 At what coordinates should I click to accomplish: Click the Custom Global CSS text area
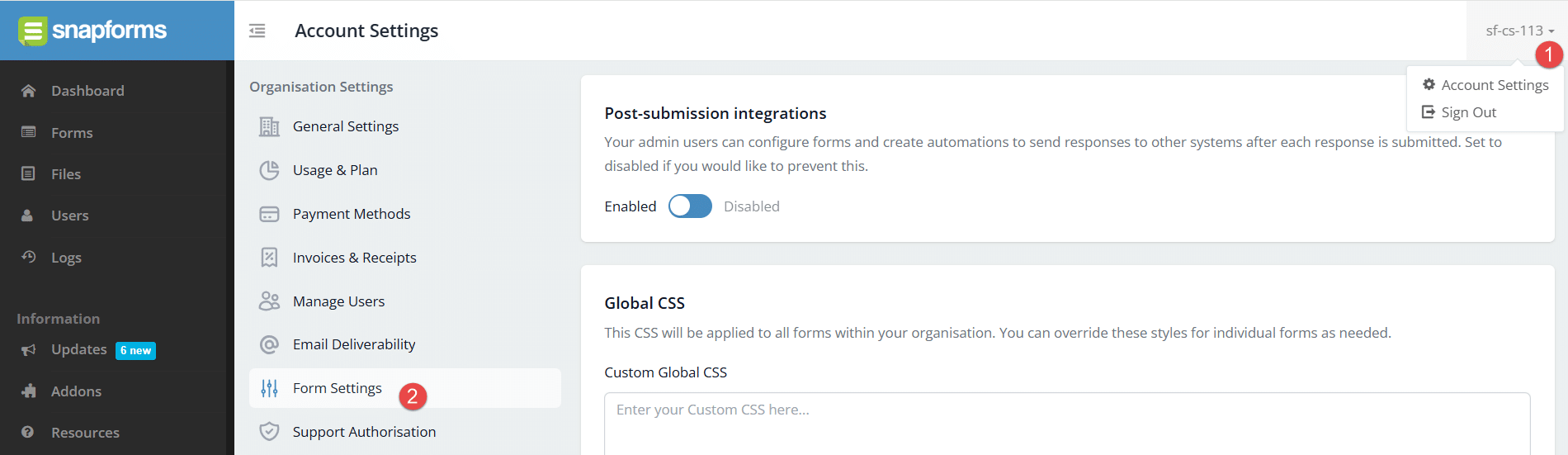point(1067,424)
